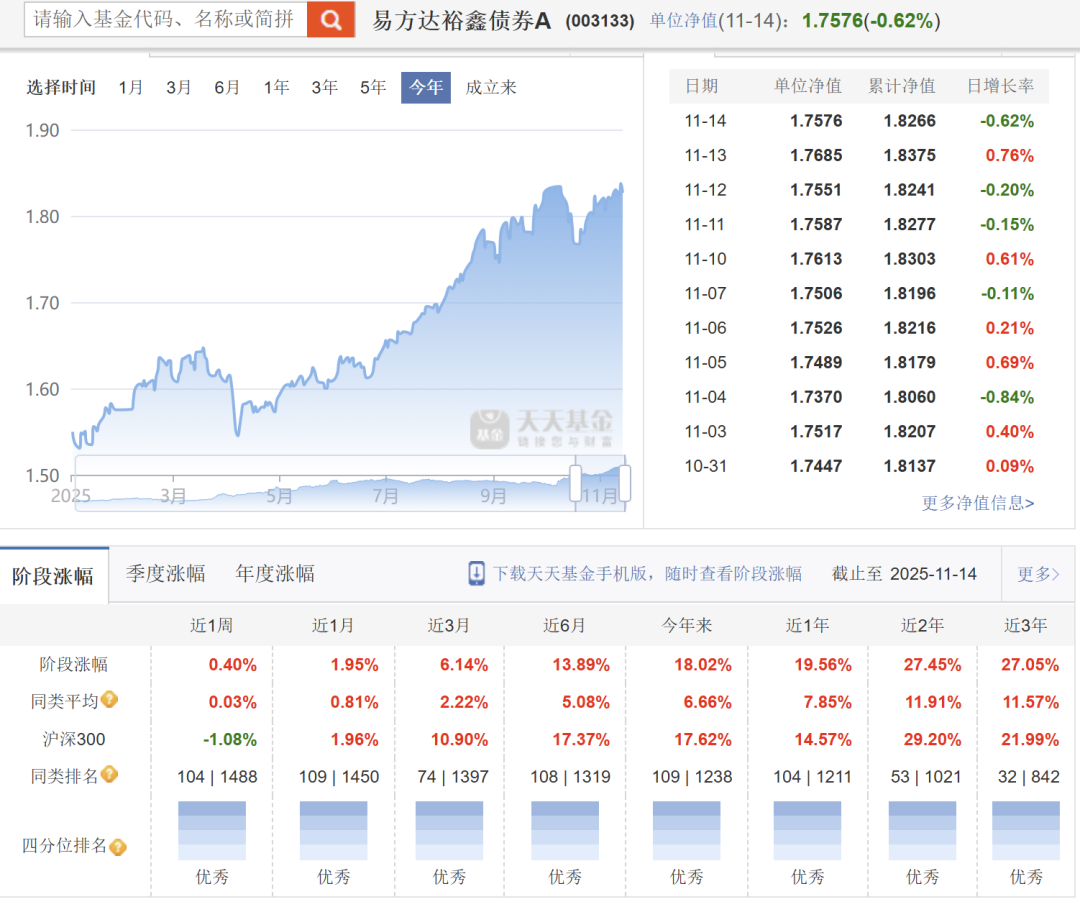This screenshot has height=902, width=1080.
Task: Open the 更多 link beside the date
Action: pyautogui.click(x=1038, y=574)
